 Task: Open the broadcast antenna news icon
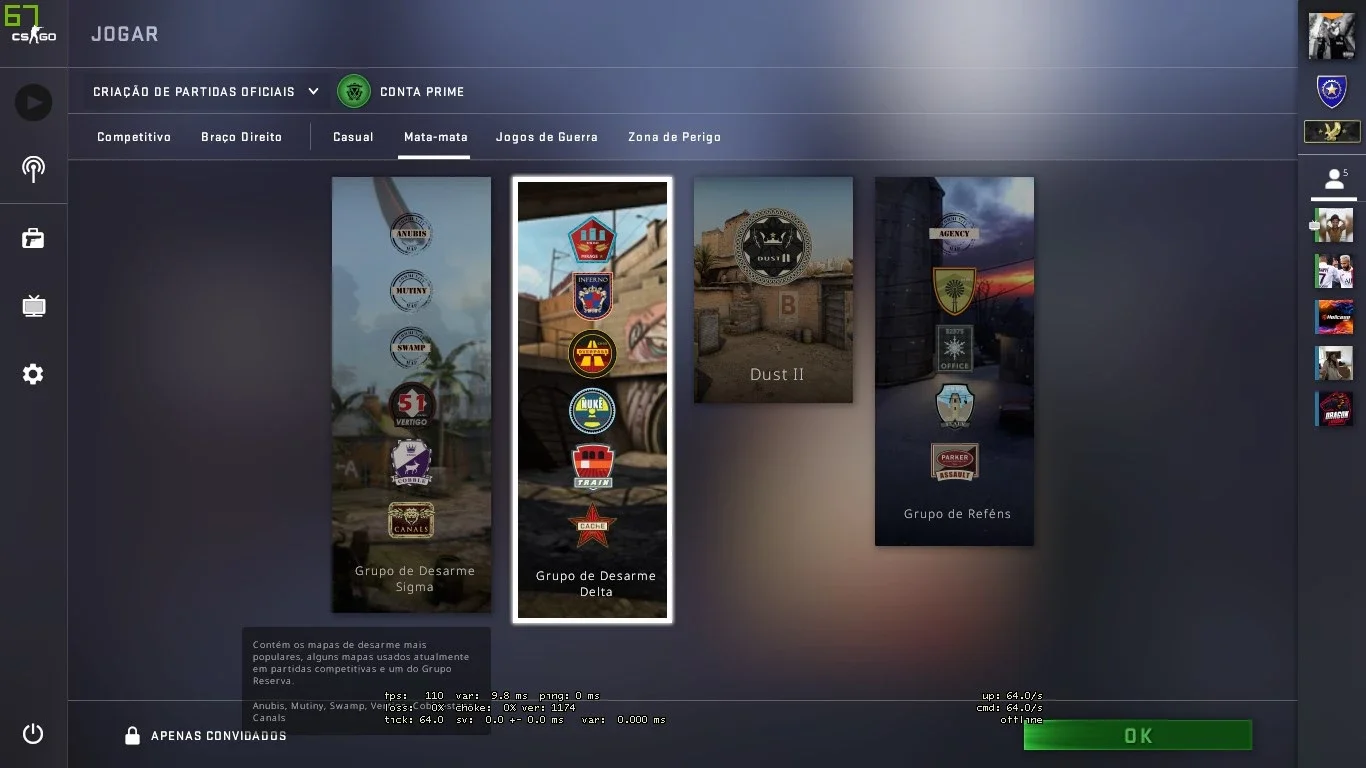click(33, 168)
